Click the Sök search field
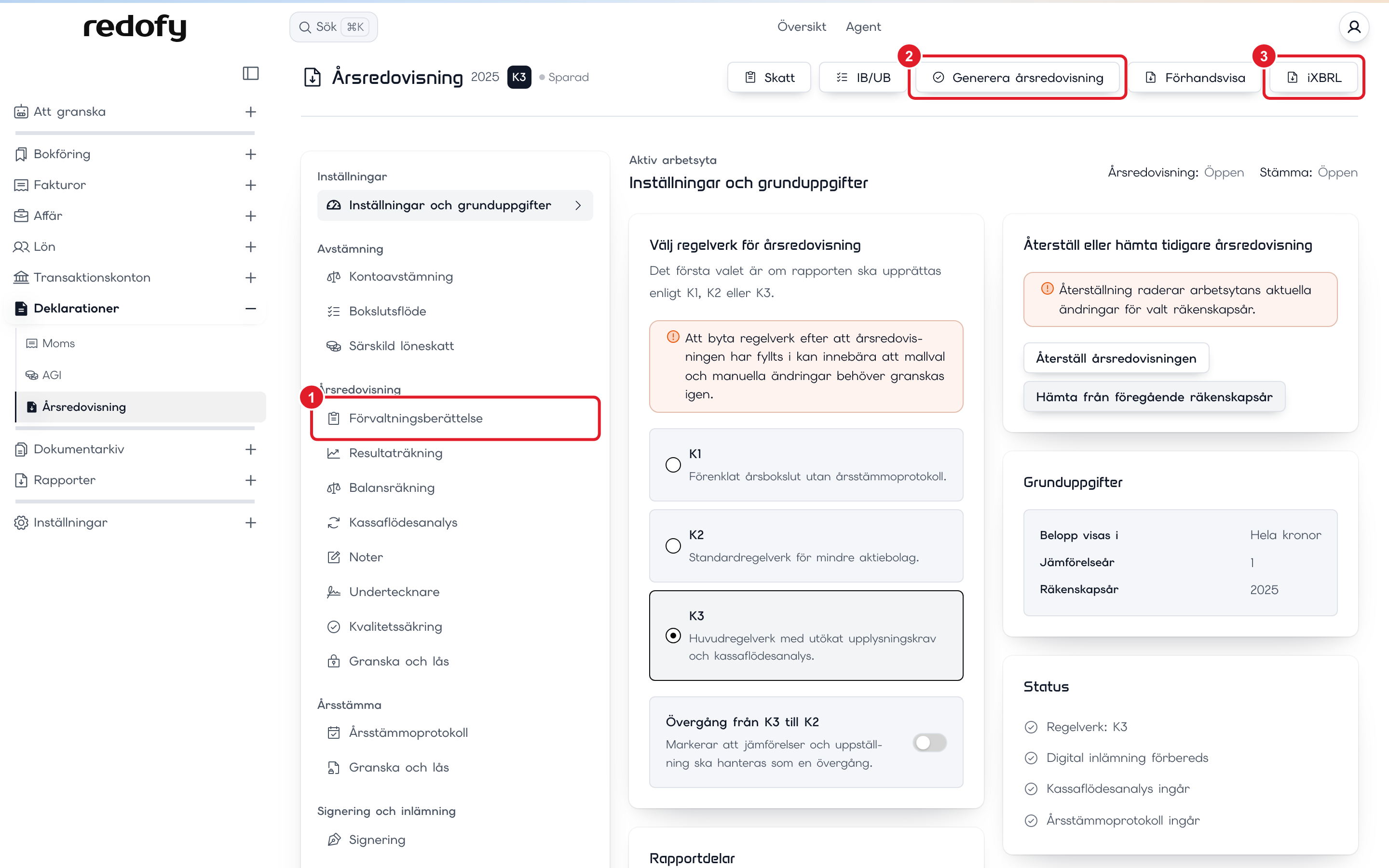1389x868 pixels. (333, 27)
